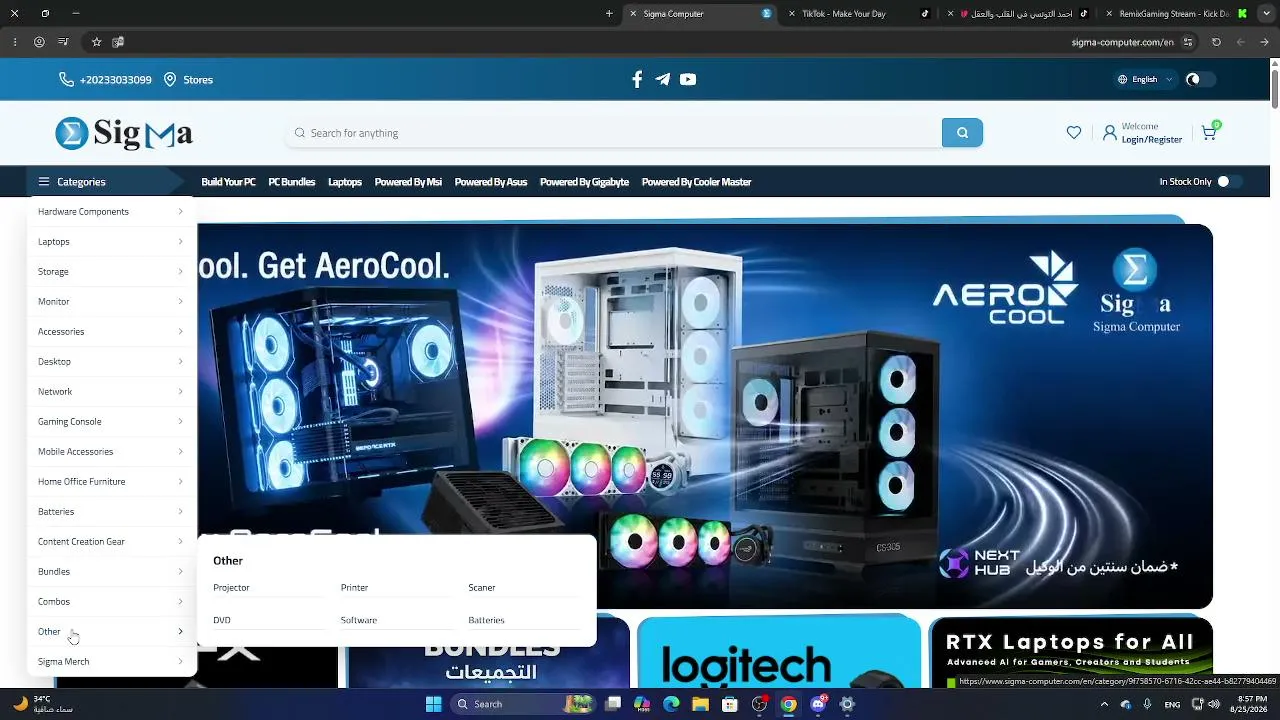Open Powered By Msi page
1280x720 pixels.
point(408,182)
